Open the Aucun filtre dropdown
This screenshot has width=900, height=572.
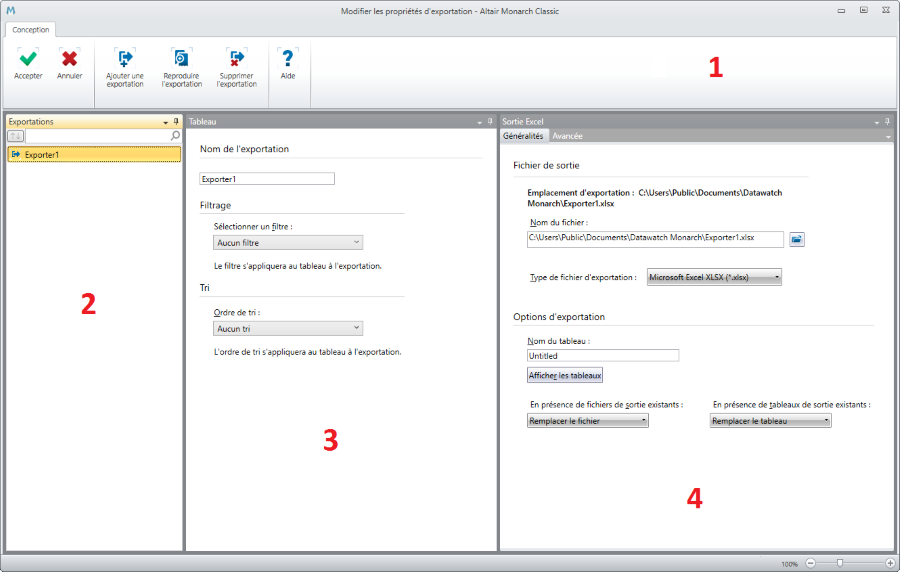[288, 243]
